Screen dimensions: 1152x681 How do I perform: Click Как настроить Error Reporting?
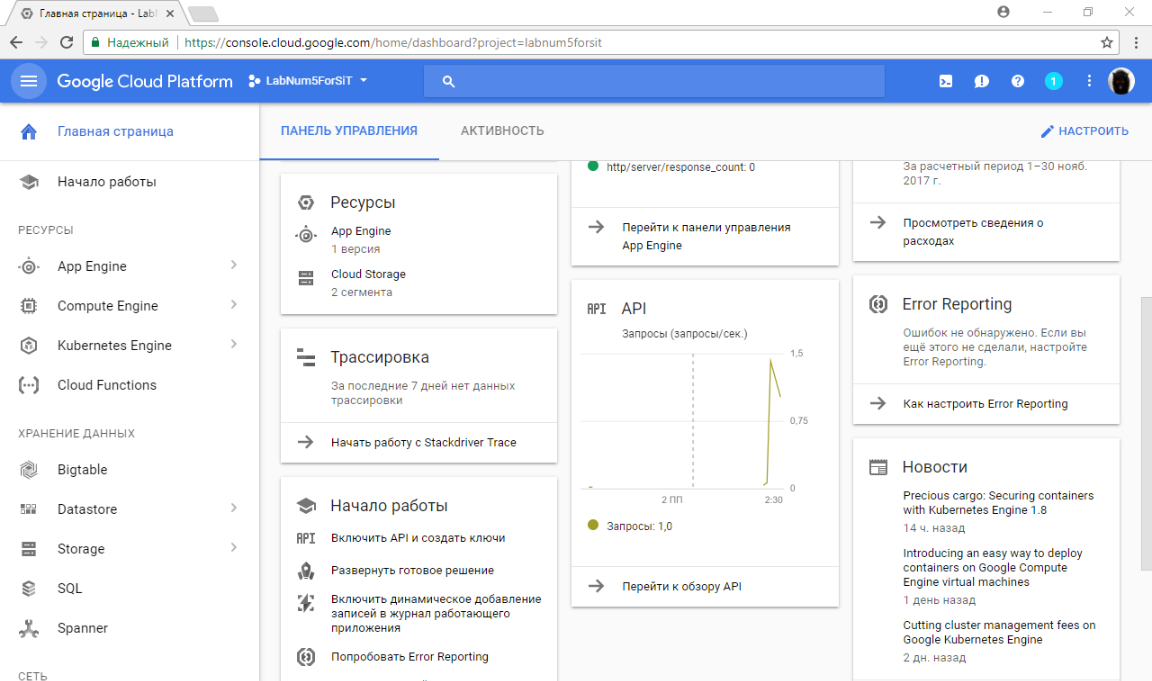click(986, 403)
